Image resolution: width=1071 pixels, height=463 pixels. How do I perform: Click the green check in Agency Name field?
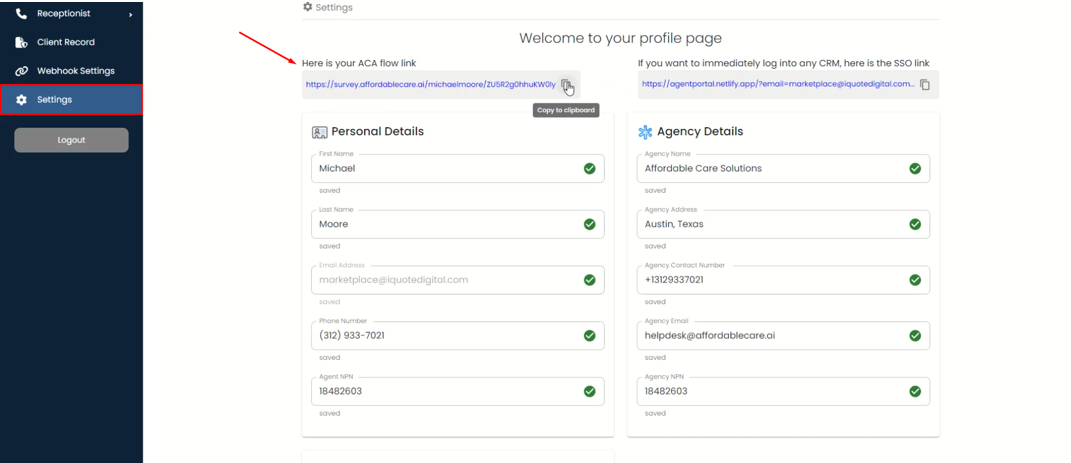coord(915,169)
